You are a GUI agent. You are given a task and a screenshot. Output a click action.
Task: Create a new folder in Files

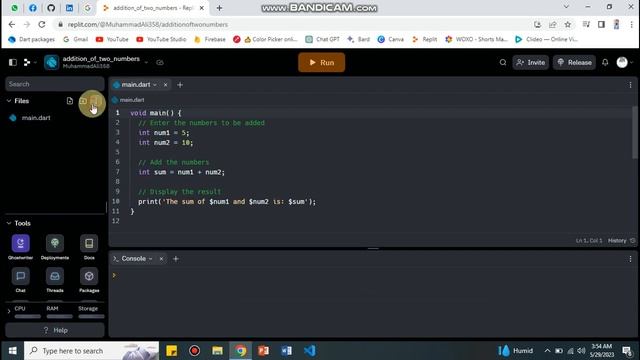[83, 101]
